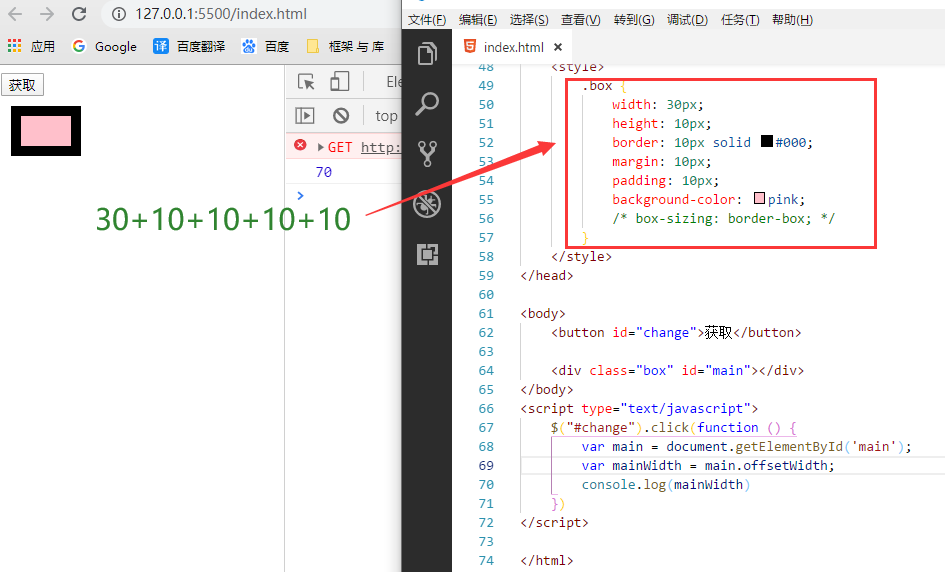Open the 百度 bookmark
The image size is (945, 572).
tap(265, 46)
